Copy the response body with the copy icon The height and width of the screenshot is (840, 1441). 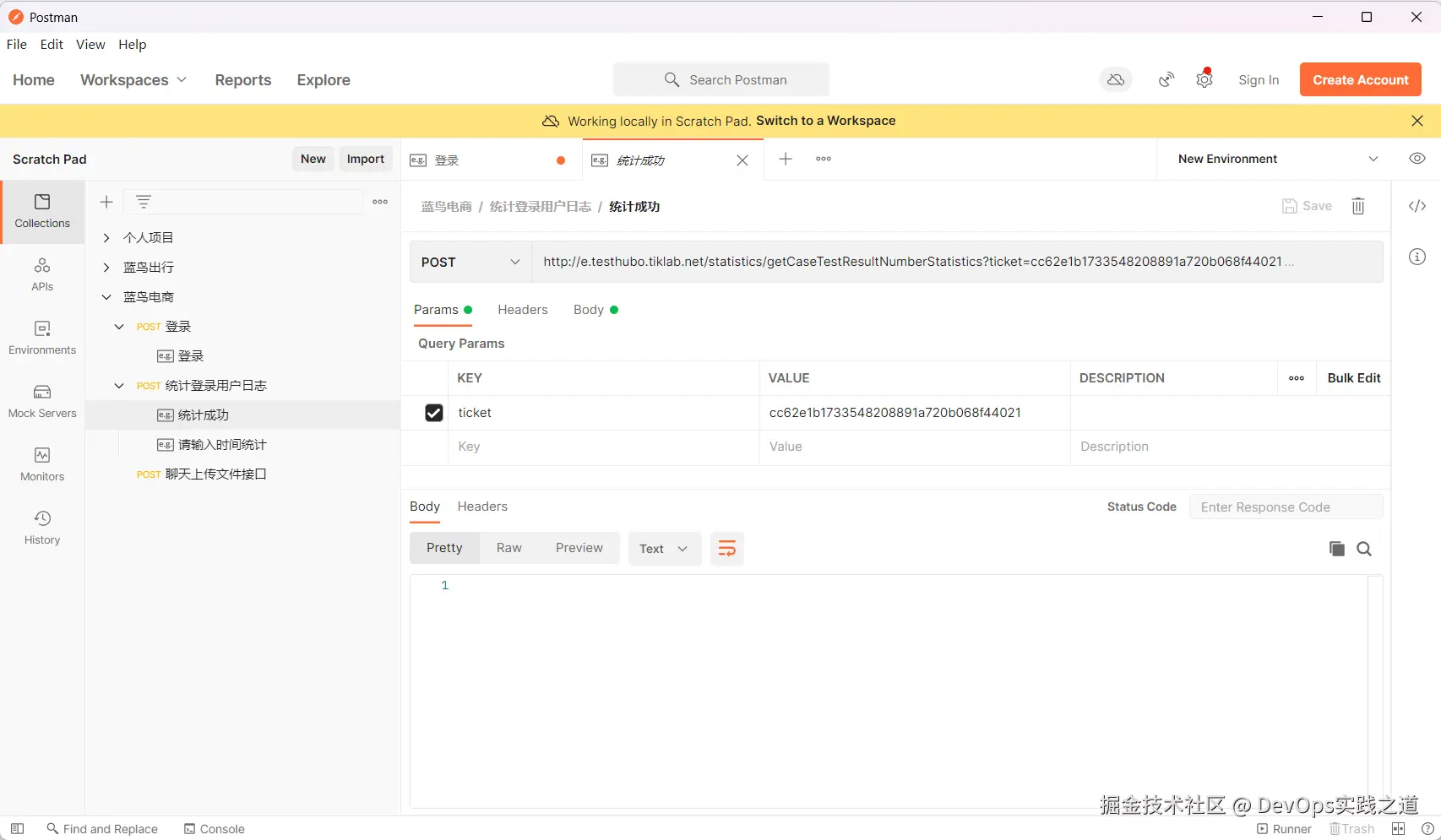pyautogui.click(x=1337, y=549)
